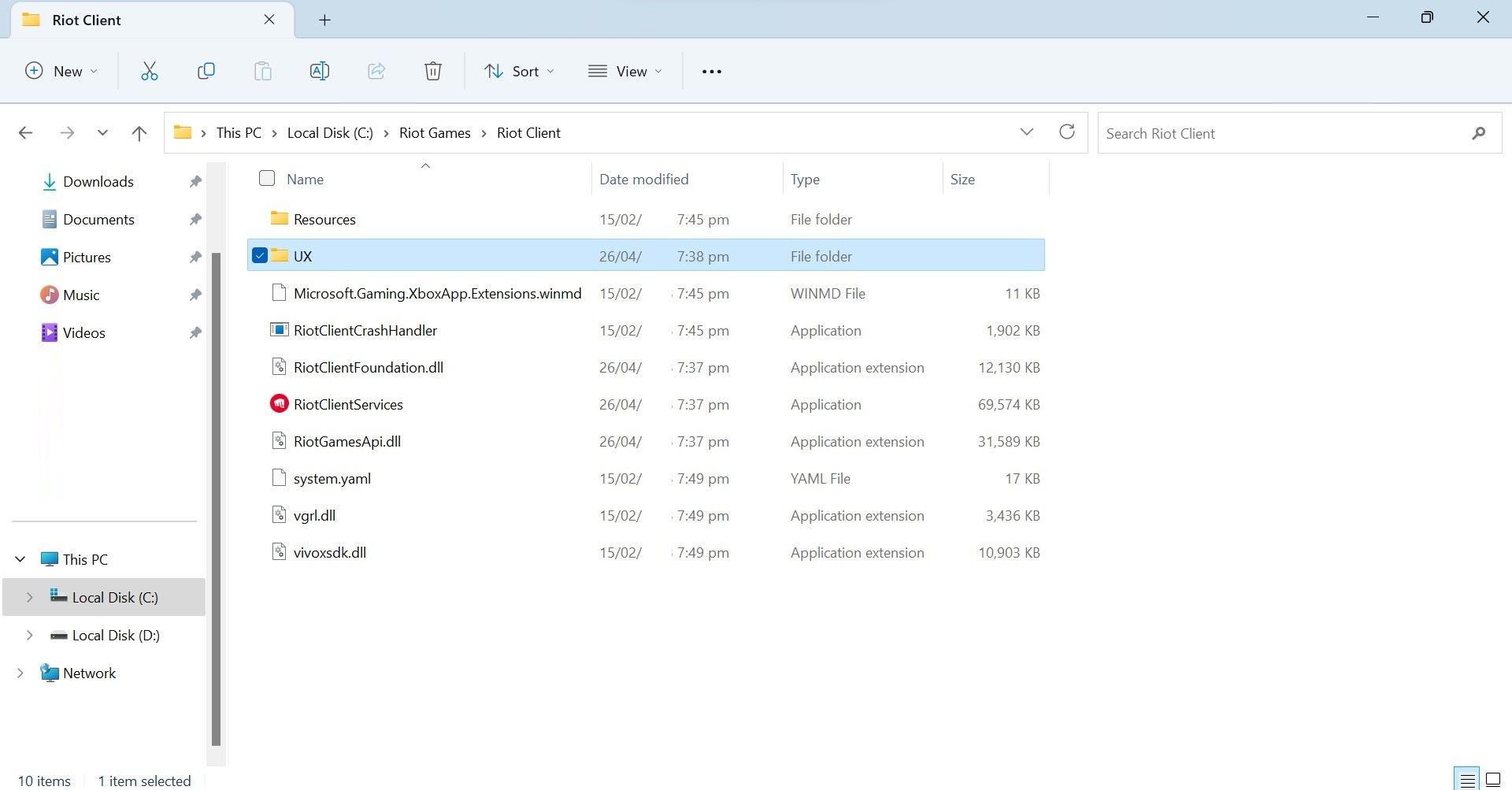Switch to details view icon in status bar
Viewport: 1512px width, 790px height.
pos(1467,781)
